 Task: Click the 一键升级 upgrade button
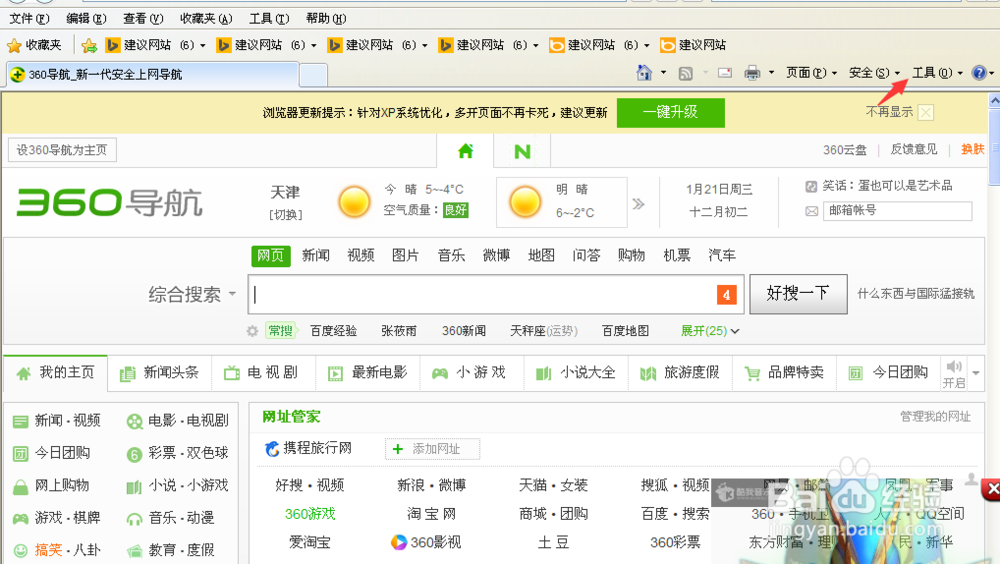click(x=670, y=112)
